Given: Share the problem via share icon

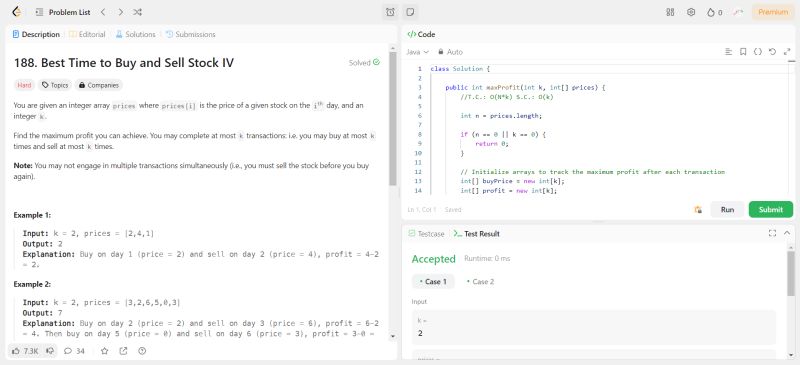Looking at the screenshot, I should (123, 351).
